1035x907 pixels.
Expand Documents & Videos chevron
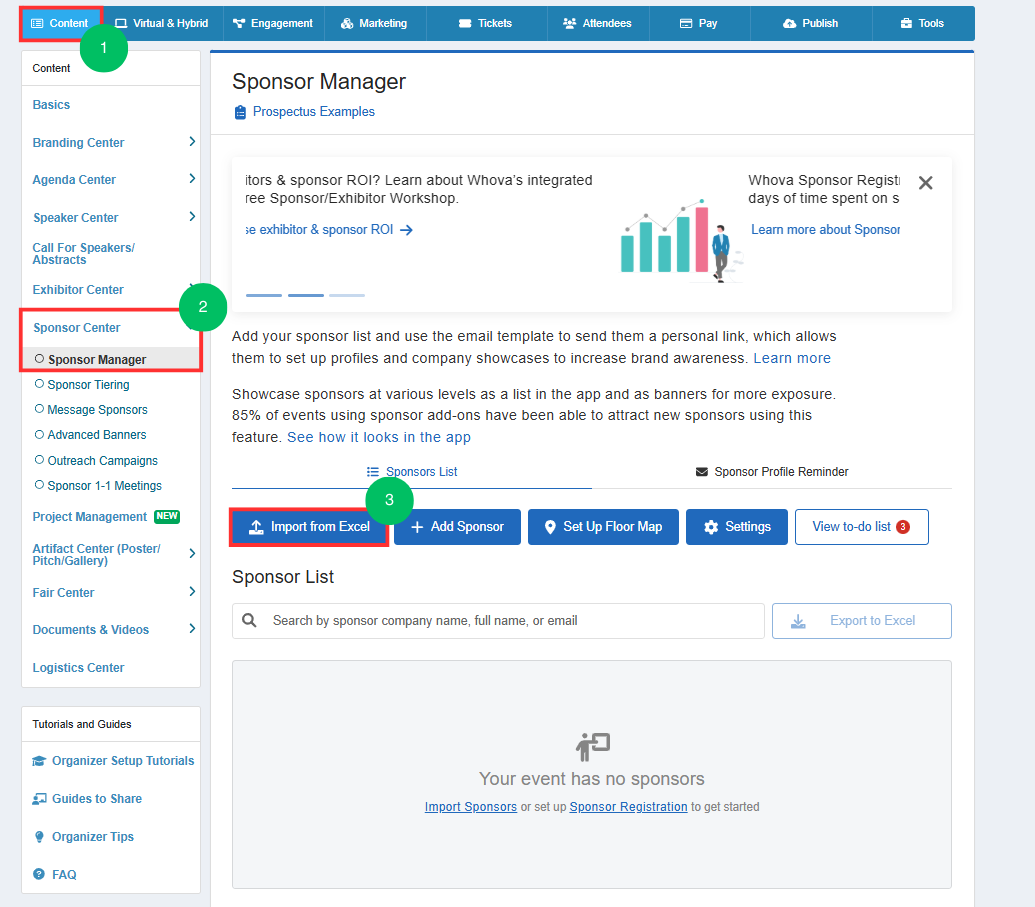[192, 628]
